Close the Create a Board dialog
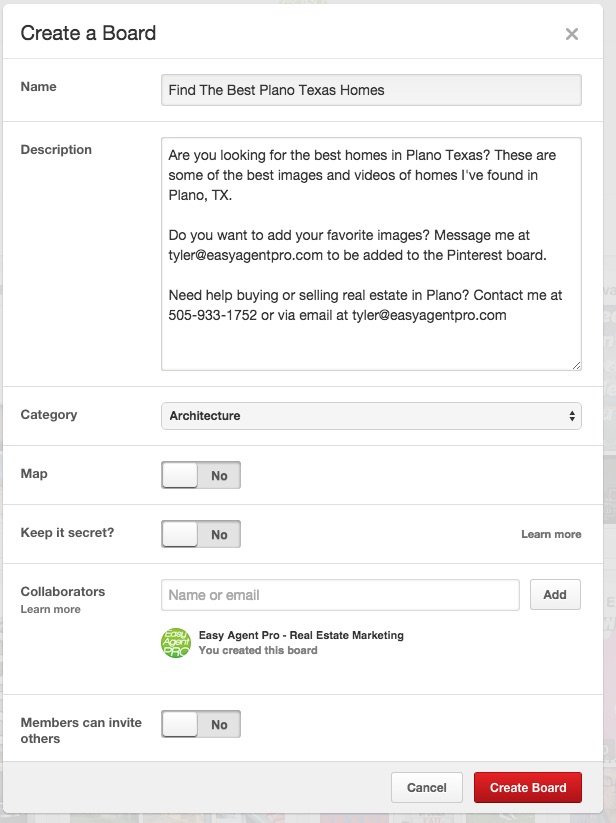 tap(572, 34)
